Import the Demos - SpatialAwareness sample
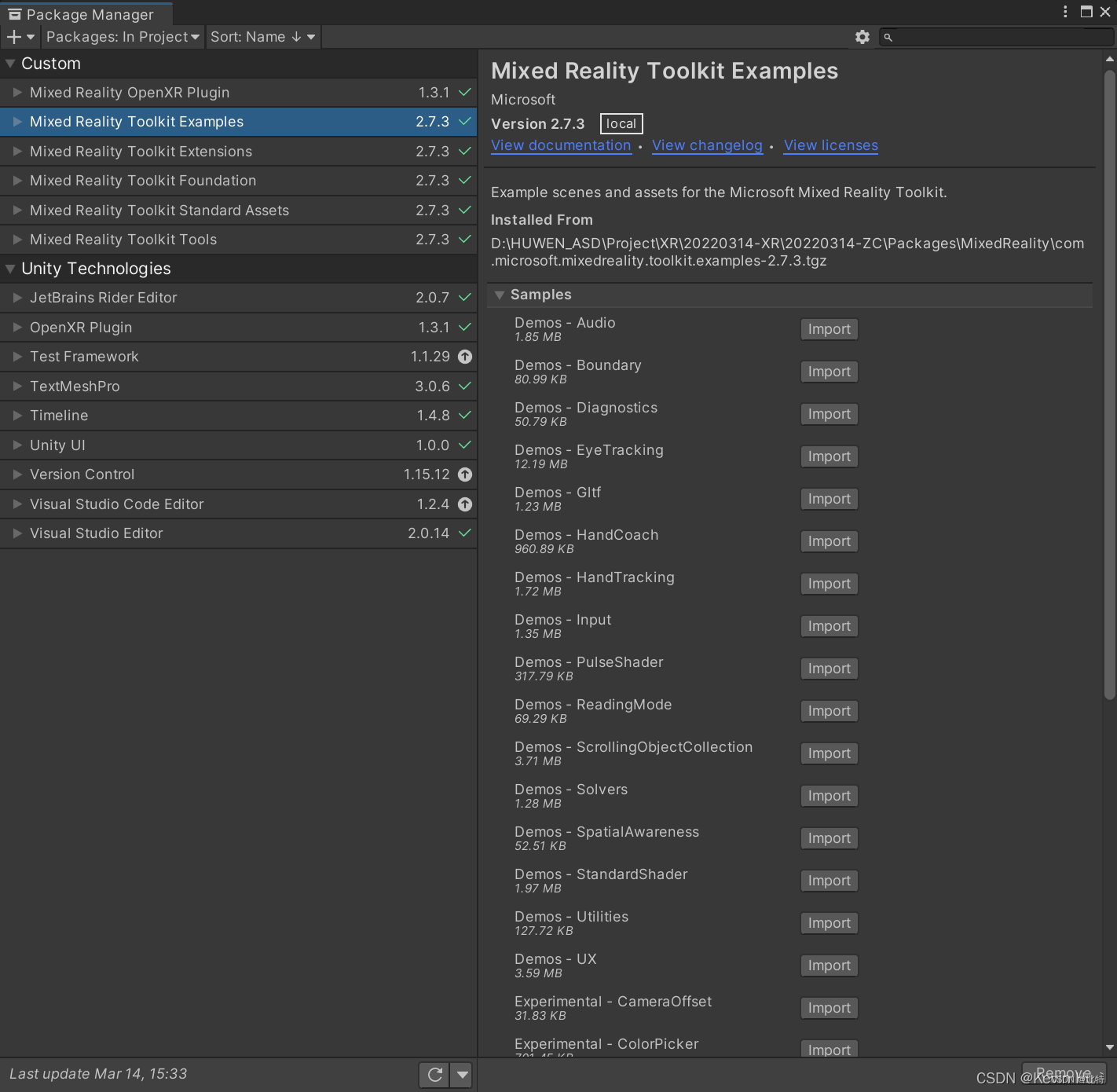This screenshot has height=1092, width=1117. [830, 838]
